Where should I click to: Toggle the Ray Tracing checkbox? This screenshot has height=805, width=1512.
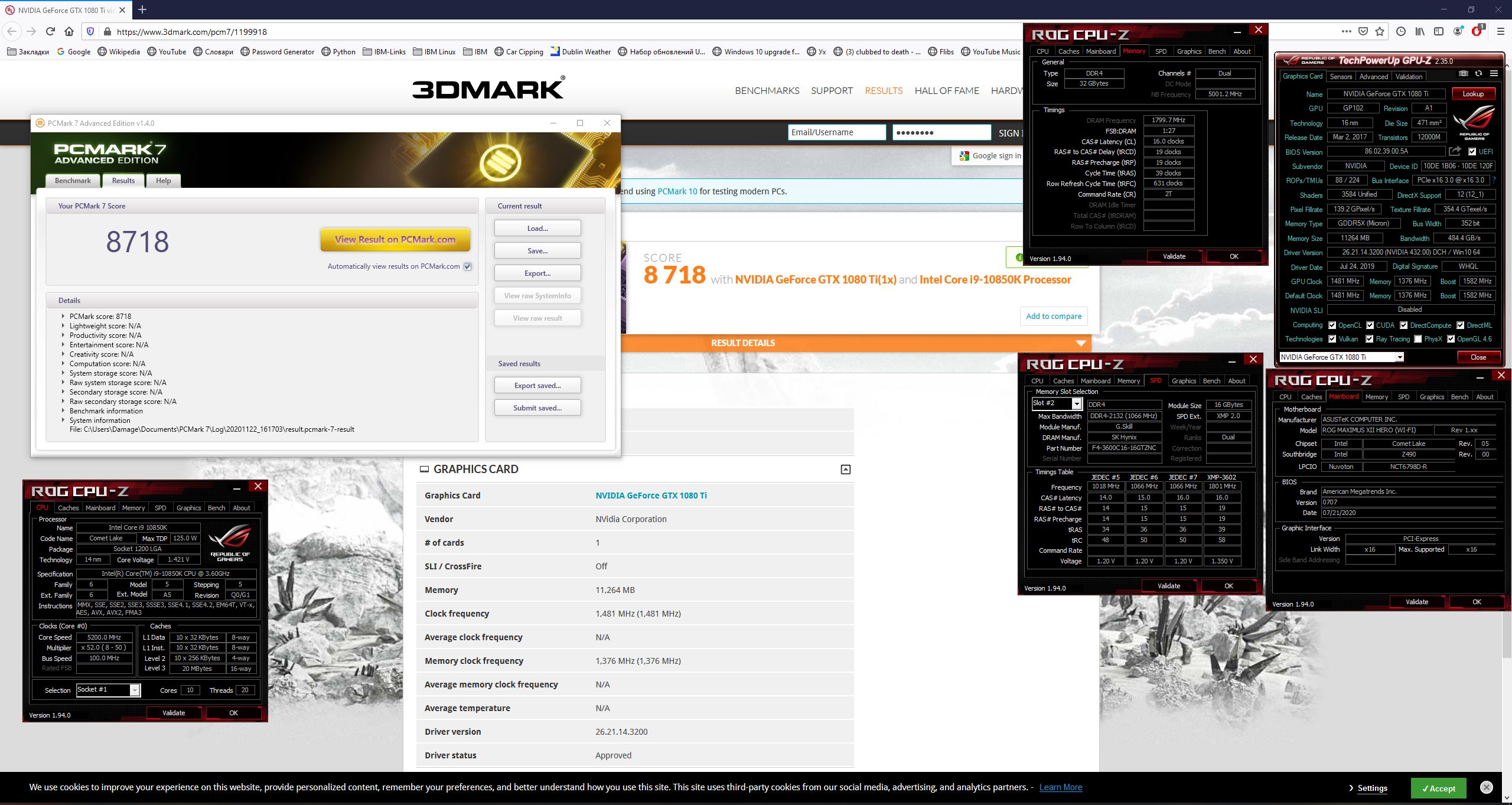1370,339
